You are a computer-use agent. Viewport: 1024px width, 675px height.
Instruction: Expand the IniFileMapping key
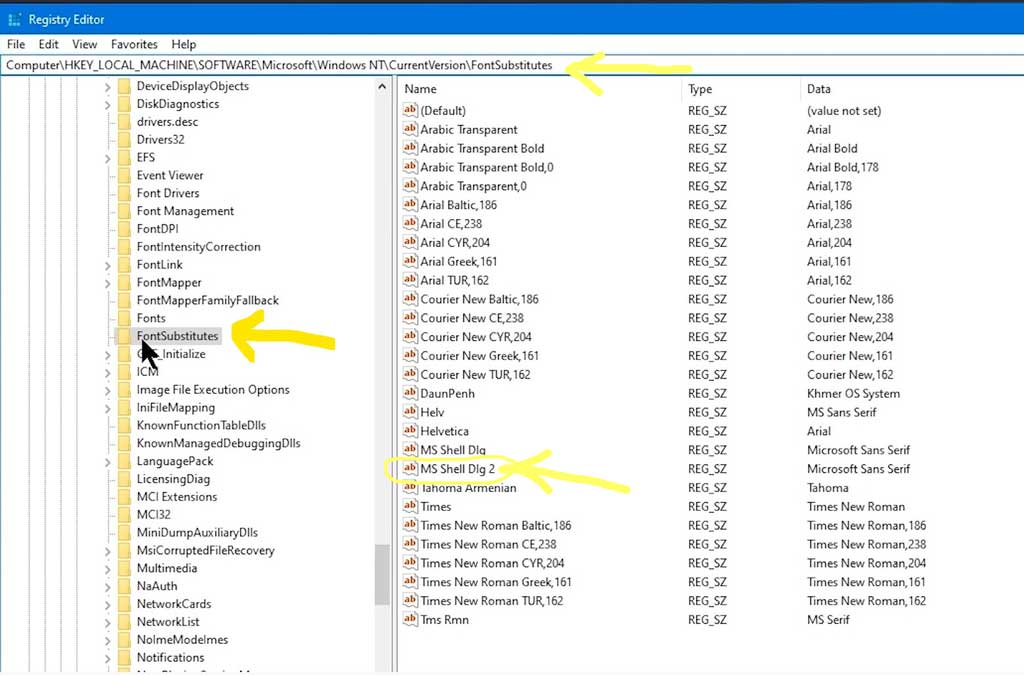pos(108,408)
